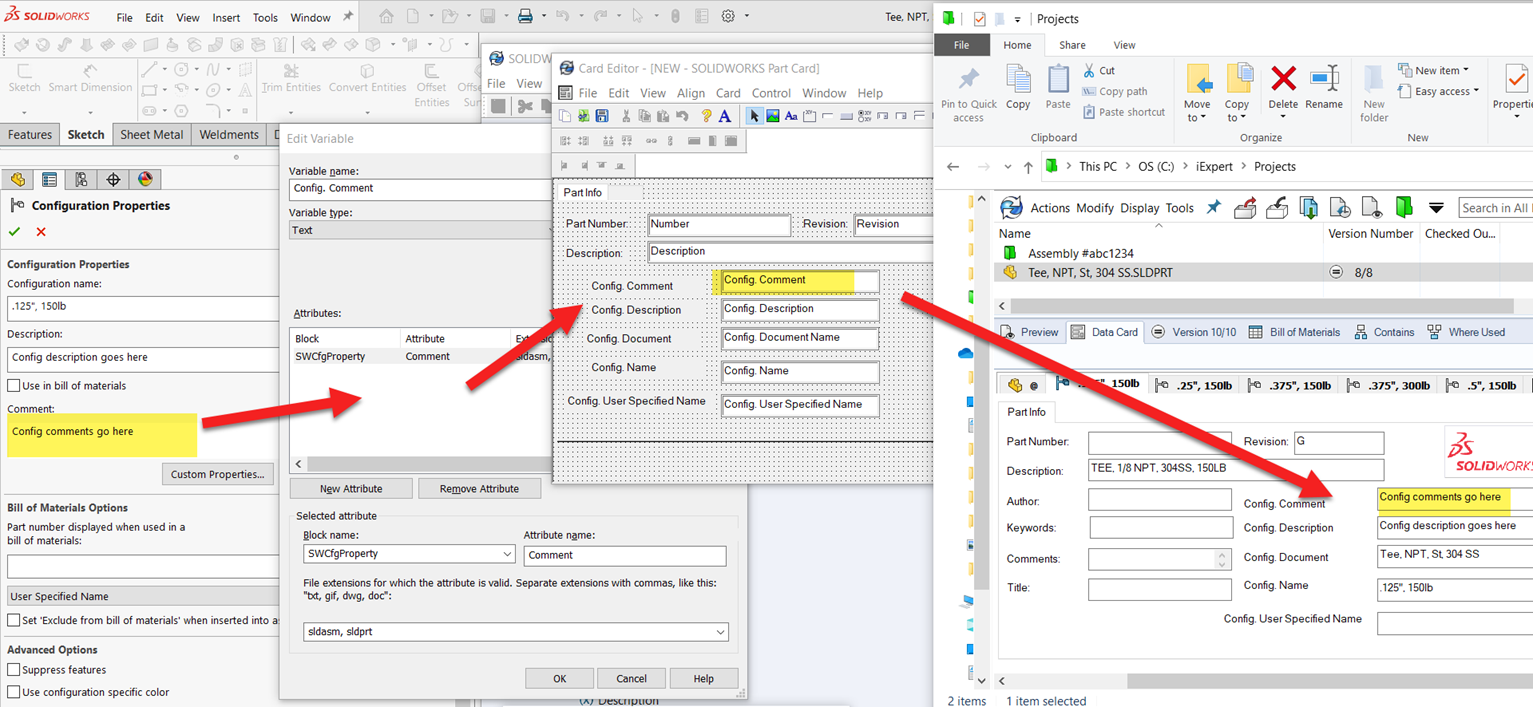
Task: Open the Card menu in the Card Editor
Action: pos(728,92)
